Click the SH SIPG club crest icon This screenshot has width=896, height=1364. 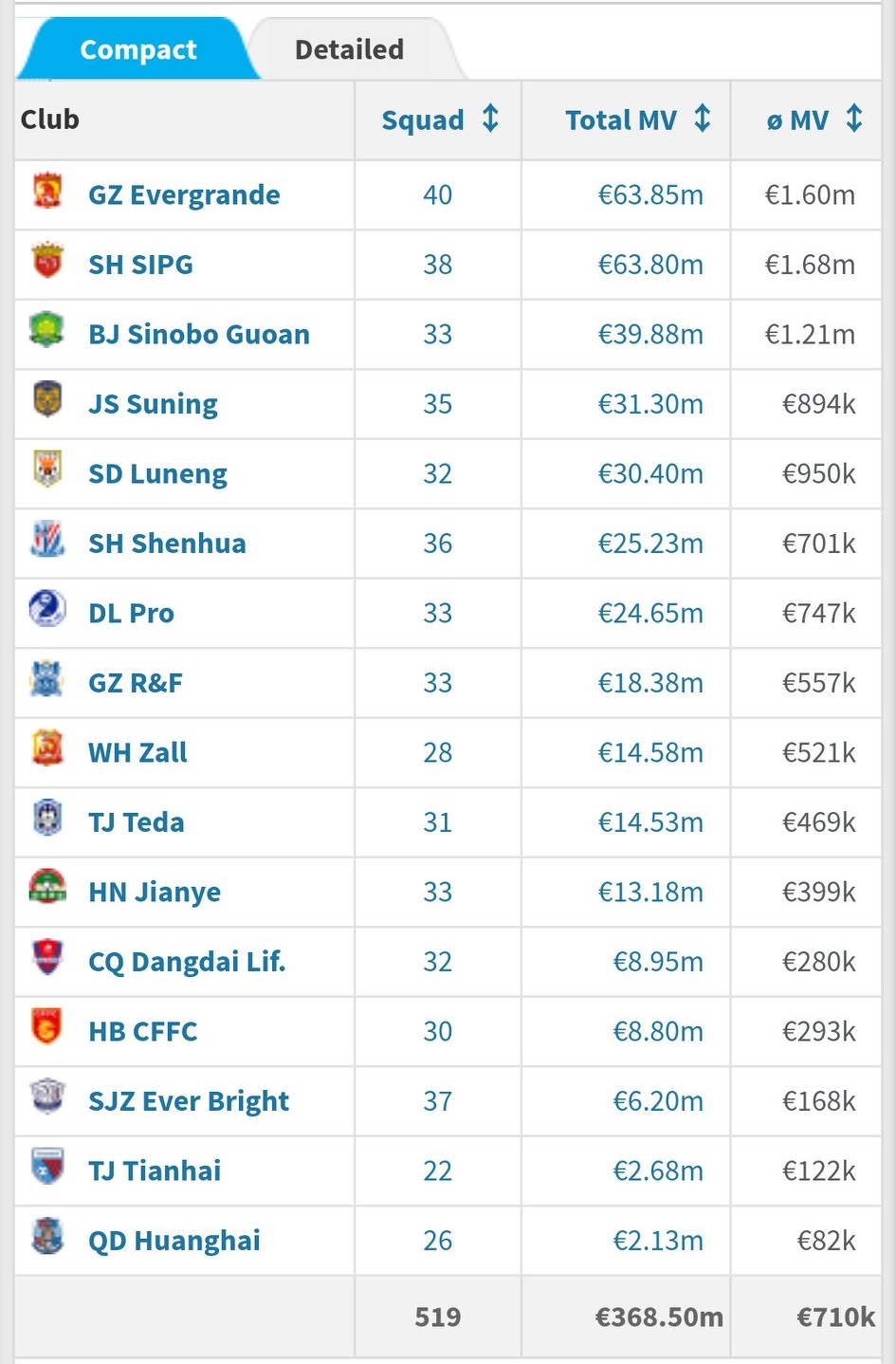pos(47,261)
